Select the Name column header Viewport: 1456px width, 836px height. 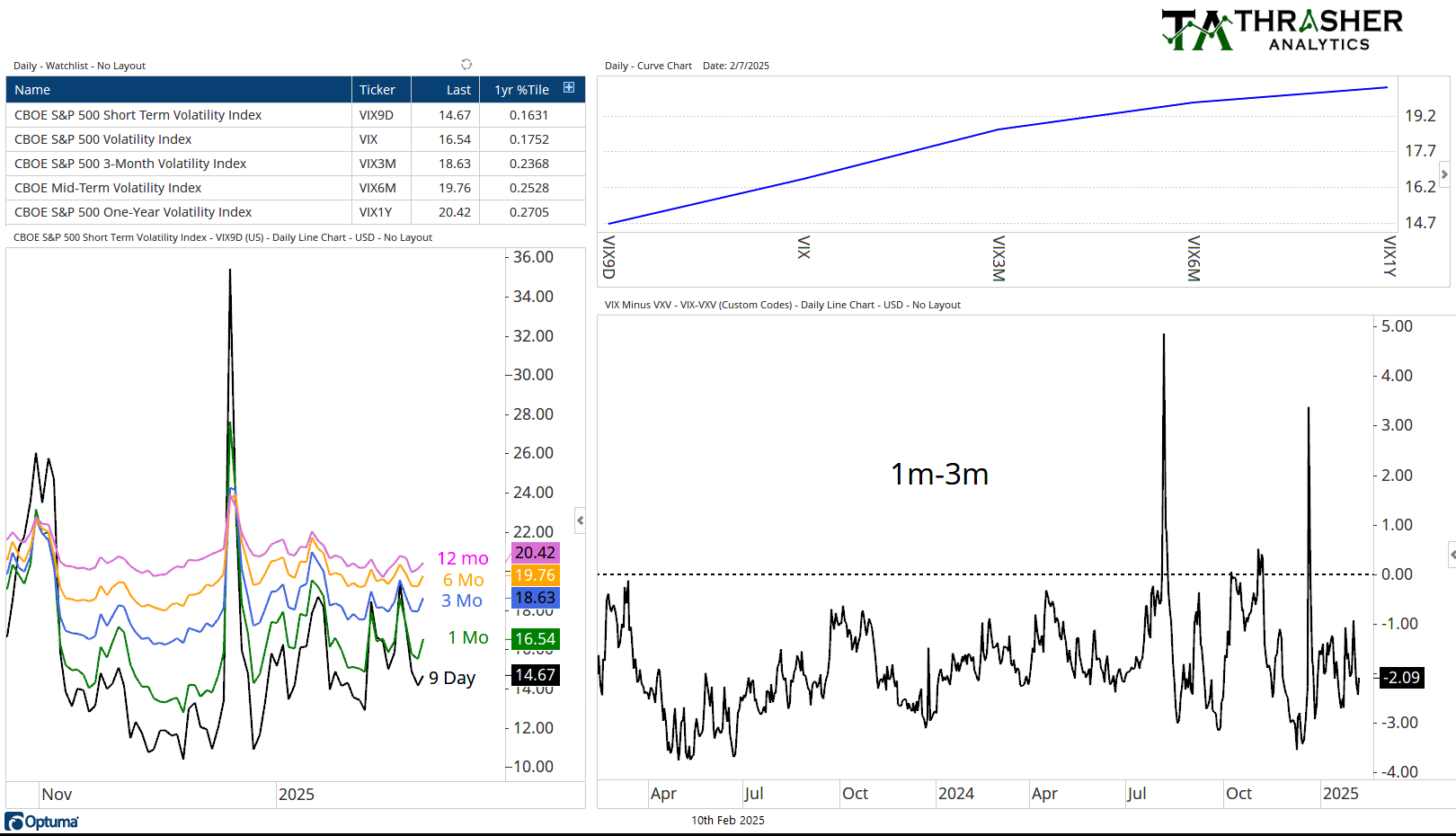click(x=32, y=89)
